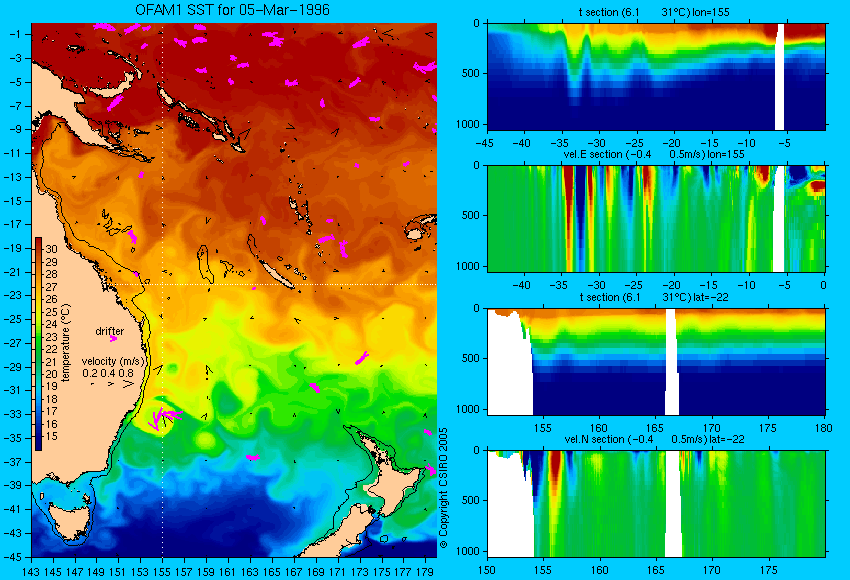
Task: Click the 'velocity (m/s)' legend label
Action: [x=113, y=361]
